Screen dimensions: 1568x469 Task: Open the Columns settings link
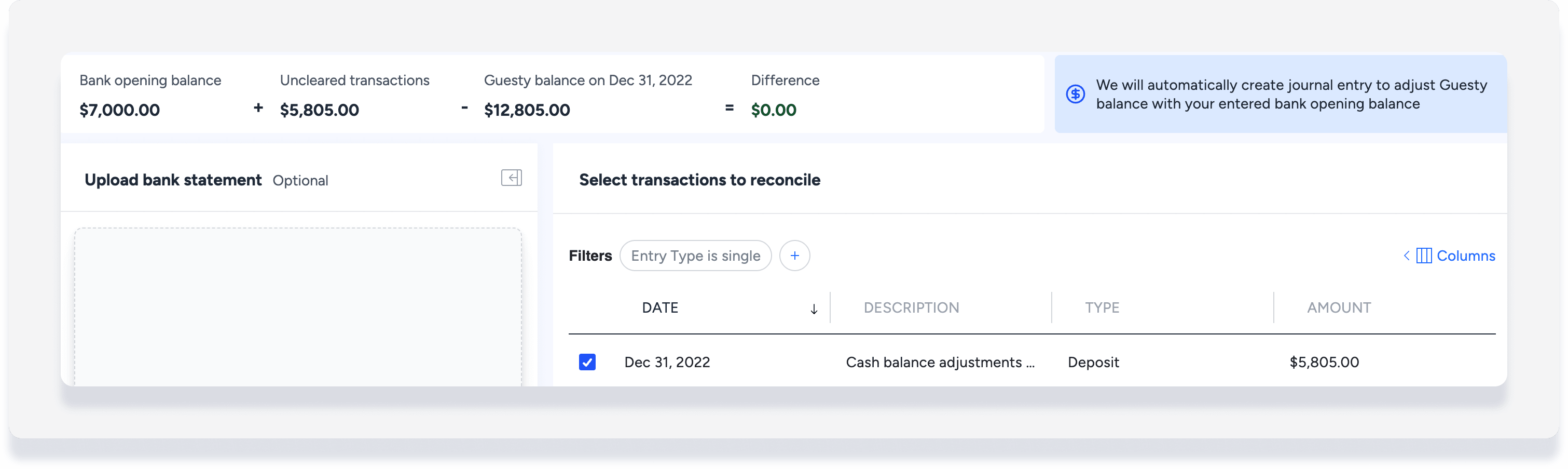click(x=1465, y=256)
